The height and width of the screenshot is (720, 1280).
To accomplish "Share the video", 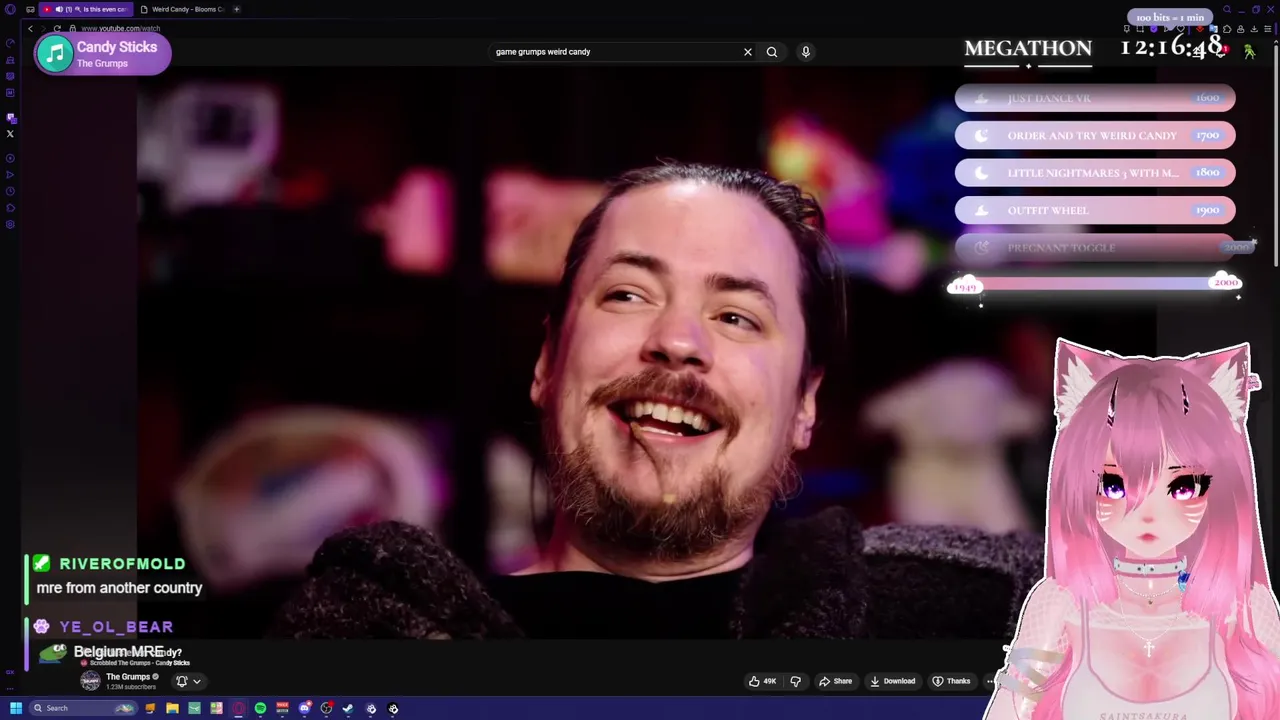I will coord(835,681).
